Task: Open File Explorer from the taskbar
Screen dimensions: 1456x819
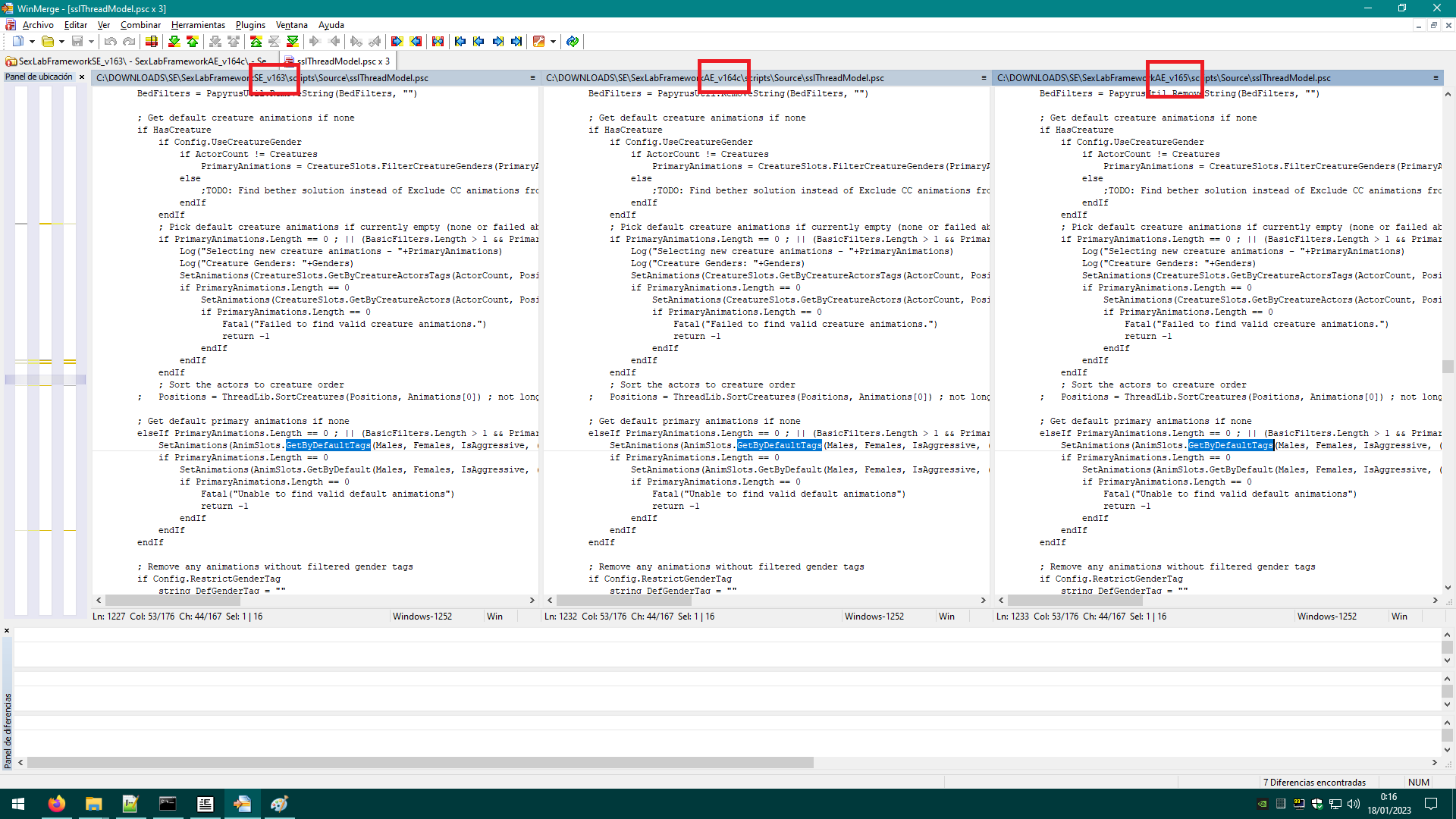Action: click(x=93, y=804)
